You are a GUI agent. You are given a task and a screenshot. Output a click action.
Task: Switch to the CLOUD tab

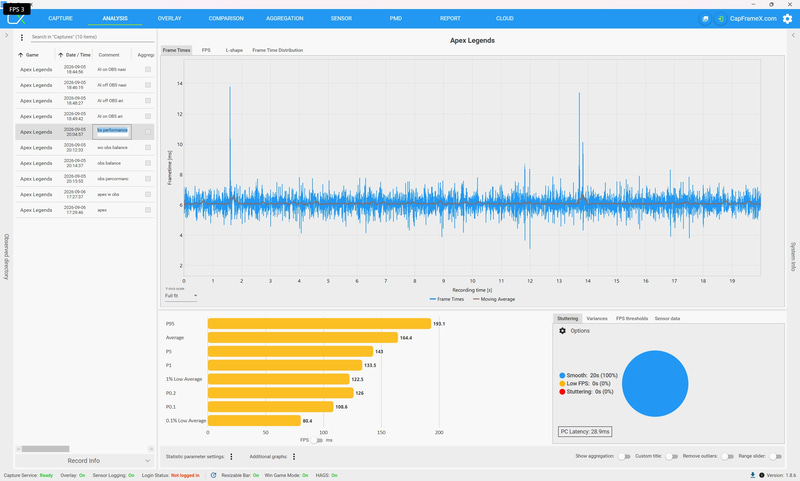505,18
